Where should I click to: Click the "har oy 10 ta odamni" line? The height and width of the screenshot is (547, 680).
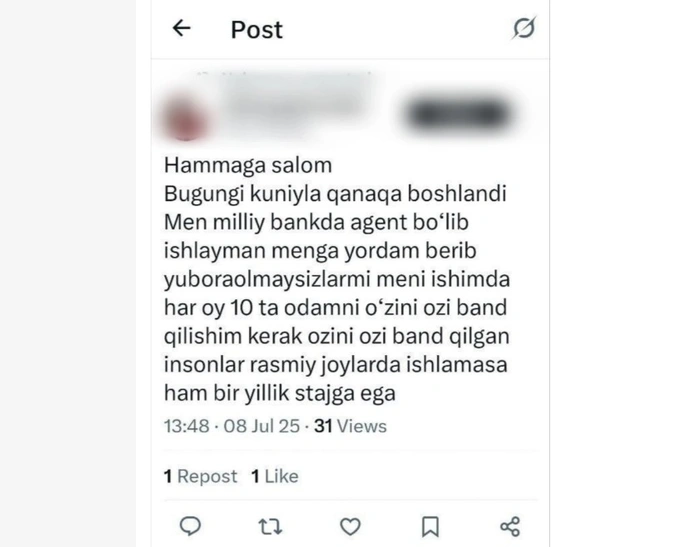point(335,308)
